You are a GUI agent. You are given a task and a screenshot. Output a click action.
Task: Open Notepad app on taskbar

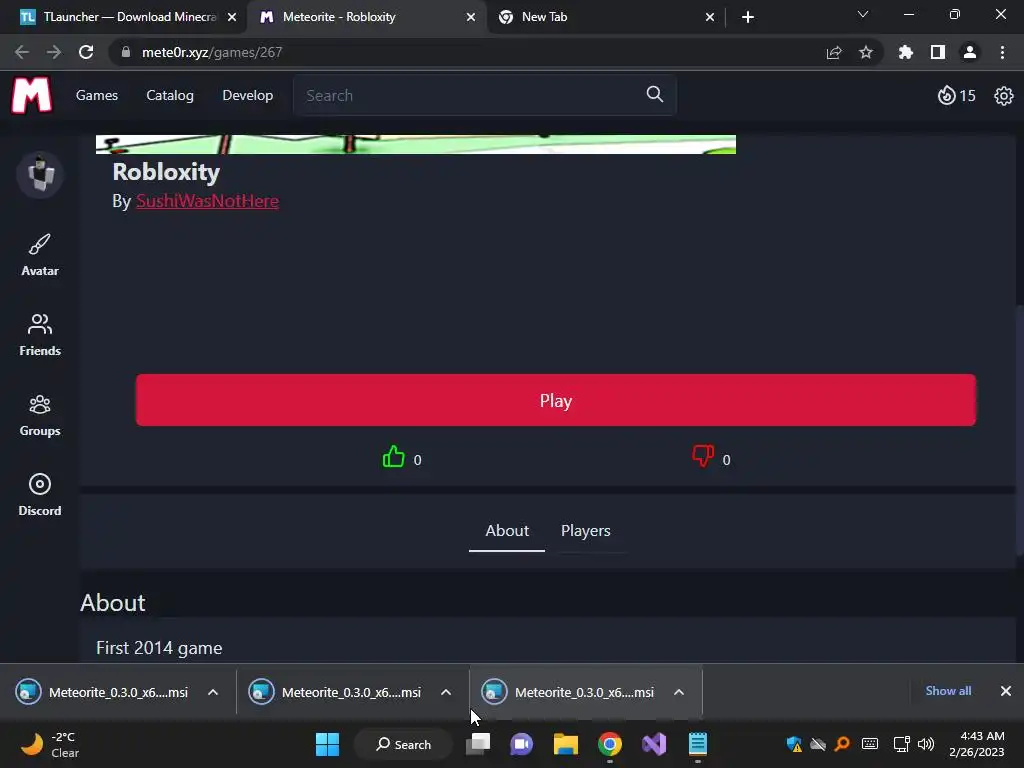pyautogui.click(x=697, y=744)
